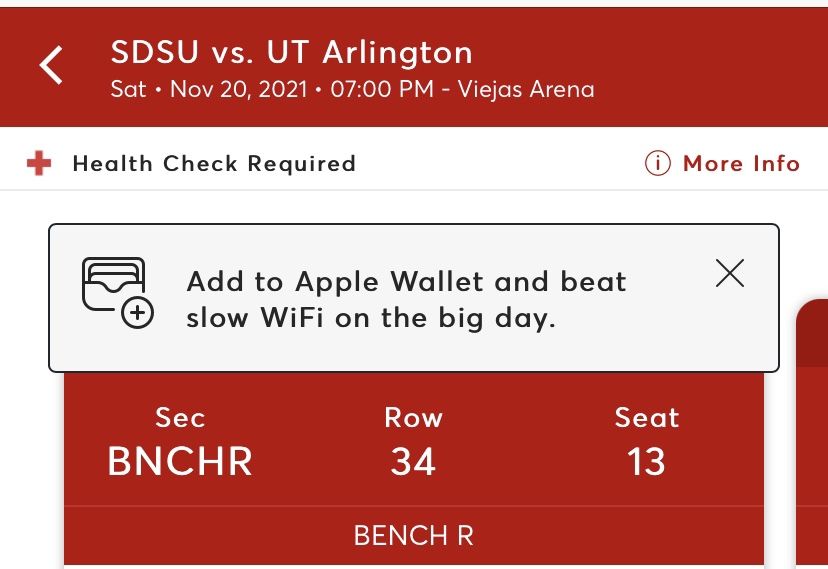Tap the Sec label on the ticket
This screenshot has width=828, height=569.
(180, 417)
